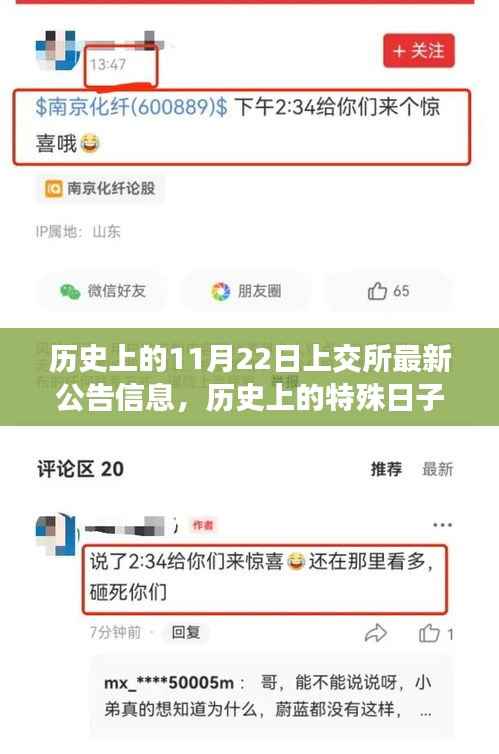Open the 南京化纤论股 tag

tap(100, 188)
